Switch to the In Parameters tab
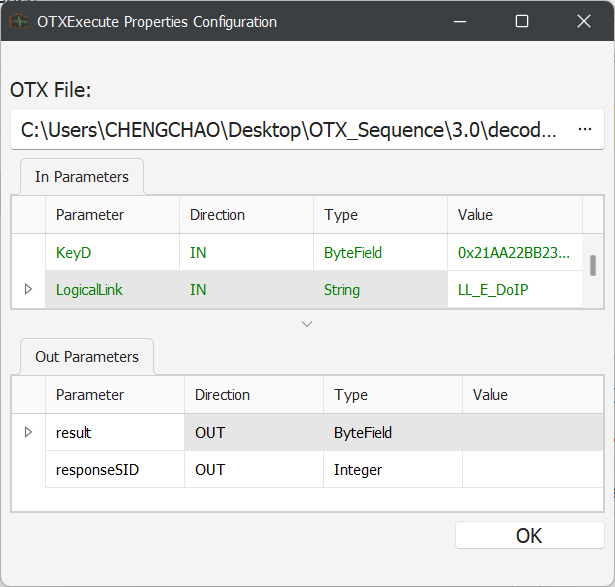The width and height of the screenshot is (615, 587). coord(82,177)
